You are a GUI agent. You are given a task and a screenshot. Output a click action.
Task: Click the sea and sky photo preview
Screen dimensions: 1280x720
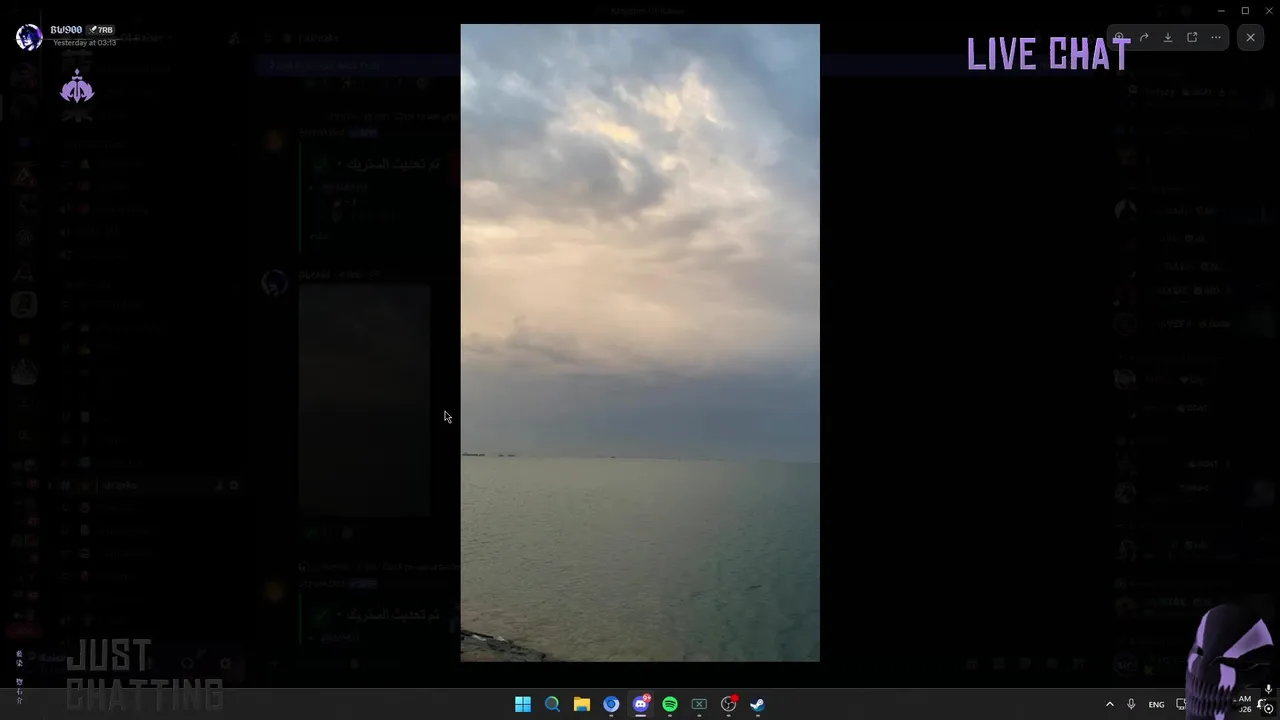[640, 343]
